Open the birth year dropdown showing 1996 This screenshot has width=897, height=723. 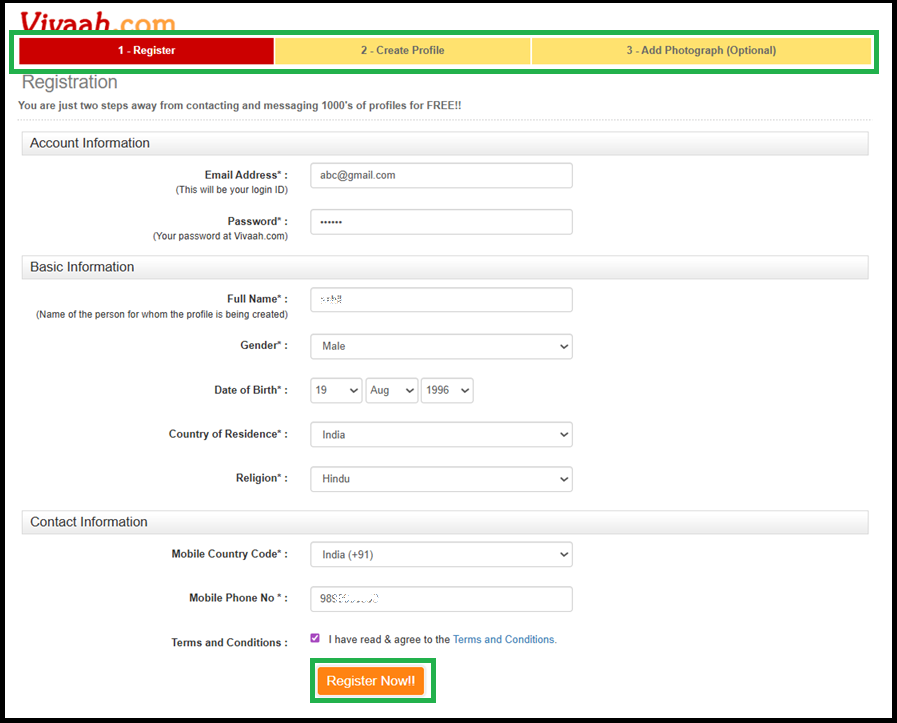point(447,390)
